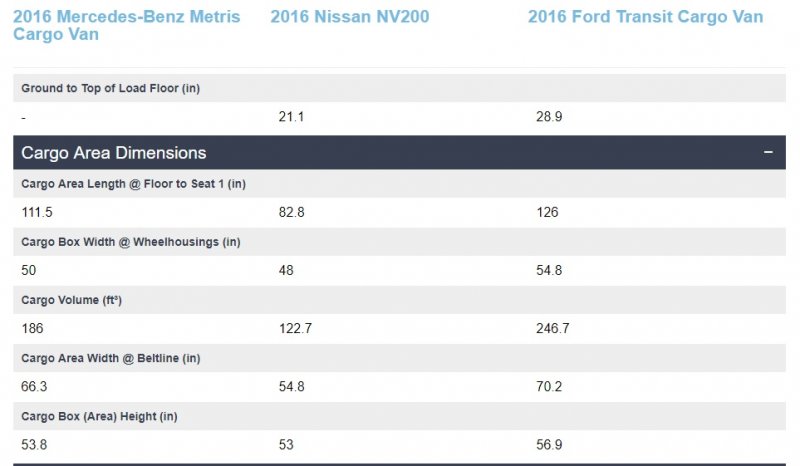The width and height of the screenshot is (800, 466).
Task: Open the 2016 Ford Transit Cargo Van link
Action: pyautogui.click(x=645, y=17)
